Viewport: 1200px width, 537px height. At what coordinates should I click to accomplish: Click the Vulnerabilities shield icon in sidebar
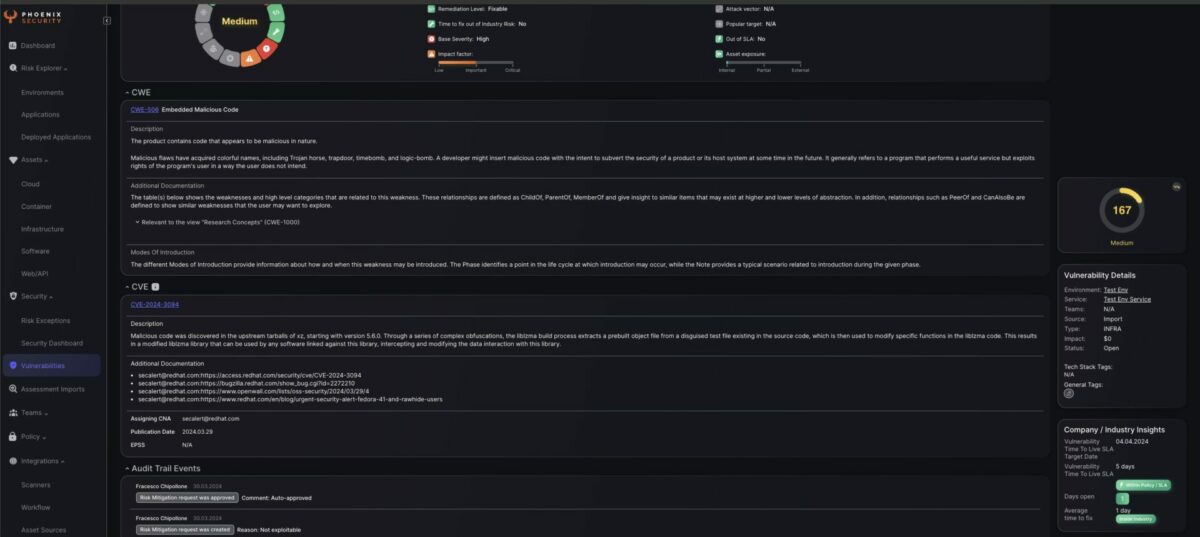point(12,366)
